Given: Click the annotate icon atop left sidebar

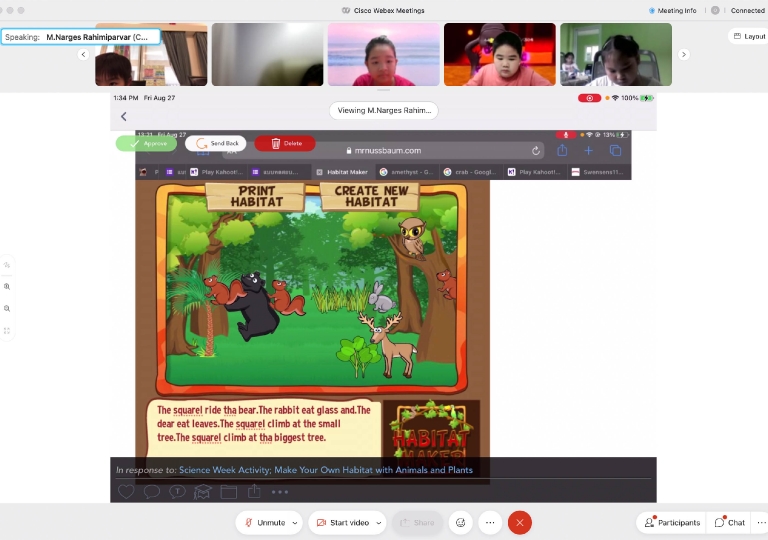Looking at the screenshot, I should pyautogui.click(x=7, y=265).
